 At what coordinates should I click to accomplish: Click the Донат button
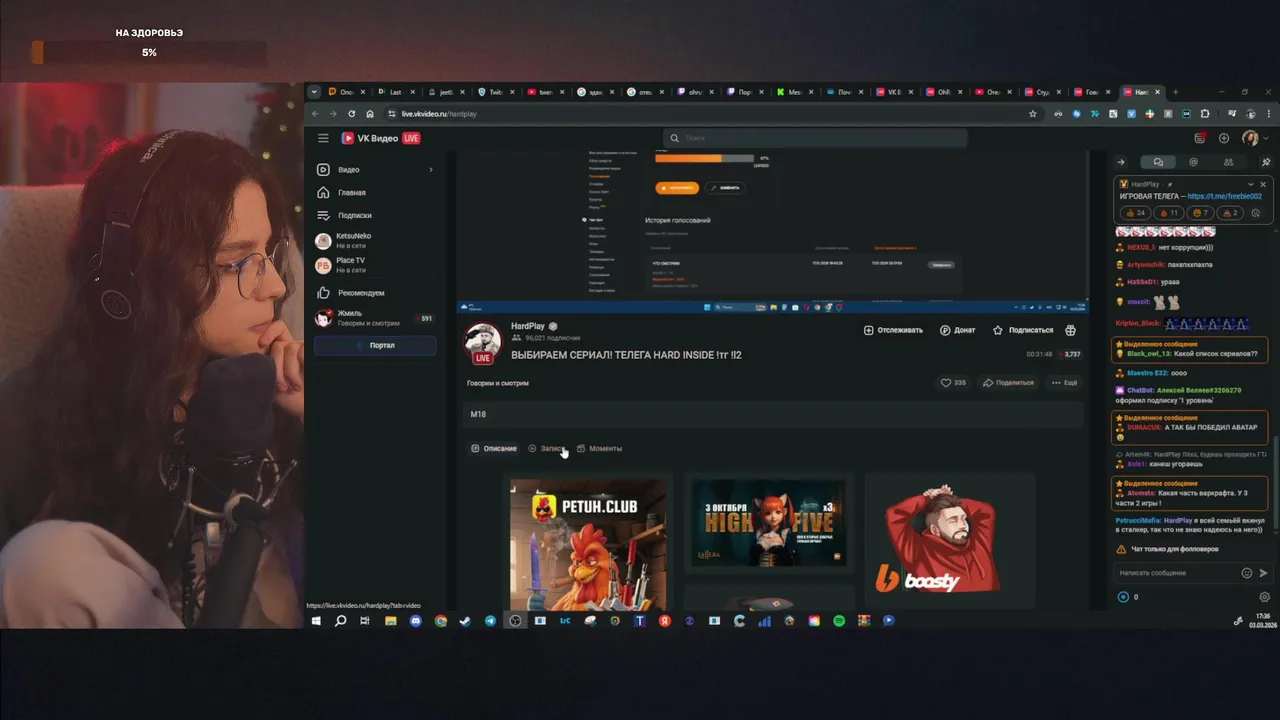coord(958,330)
